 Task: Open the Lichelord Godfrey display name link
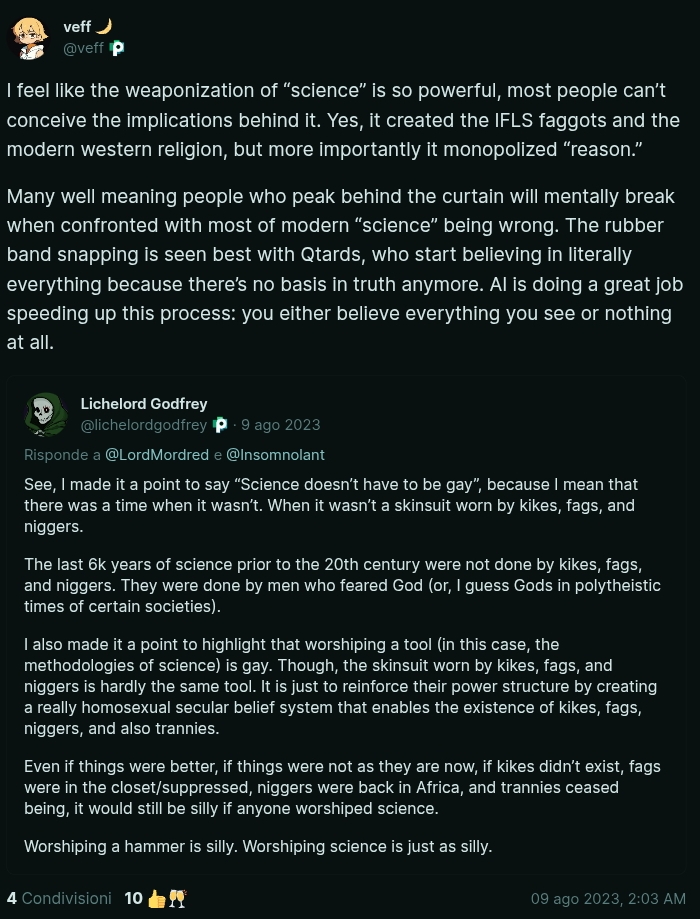click(144, 404)
